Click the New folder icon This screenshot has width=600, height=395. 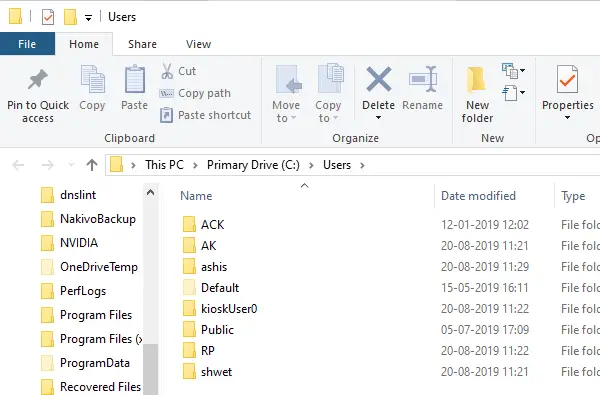click(476, 80)
